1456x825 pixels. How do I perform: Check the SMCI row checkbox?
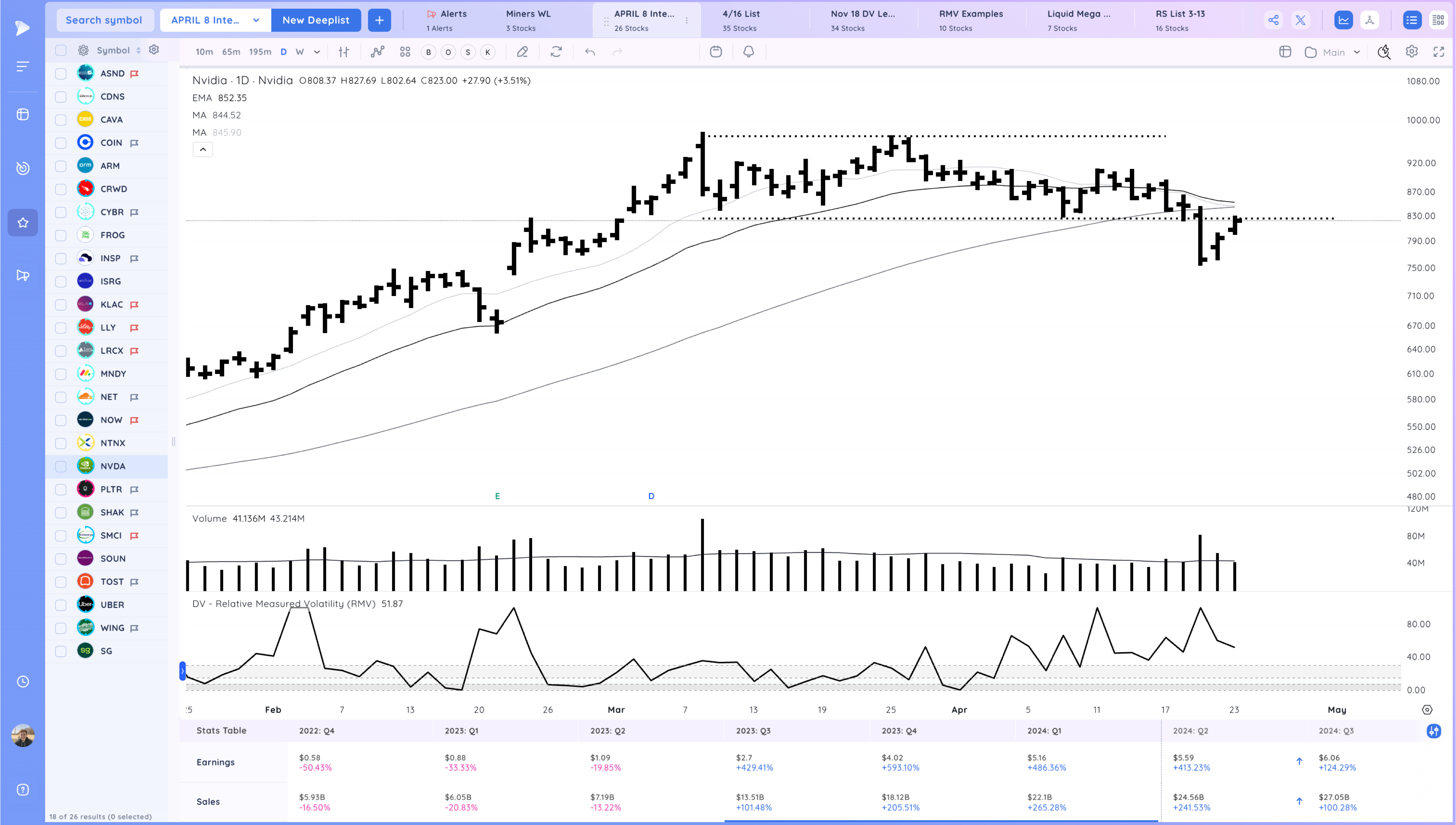click(60, 536)
